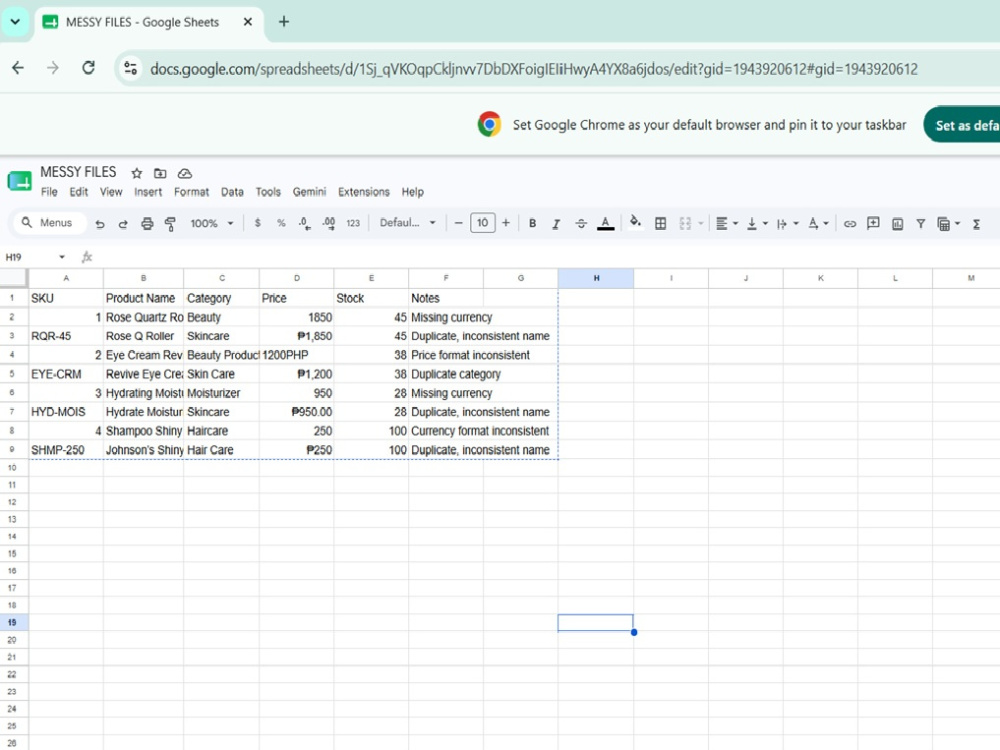
Task: Open the Edit menu
Action: 78,192
